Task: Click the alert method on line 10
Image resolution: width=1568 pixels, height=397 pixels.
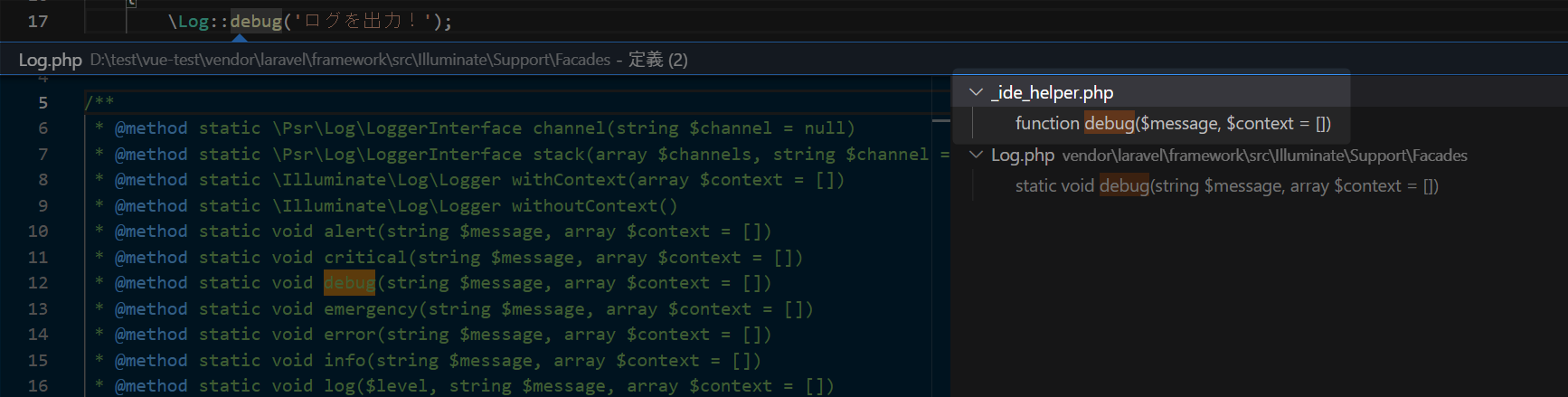Action: coord(350,232)
